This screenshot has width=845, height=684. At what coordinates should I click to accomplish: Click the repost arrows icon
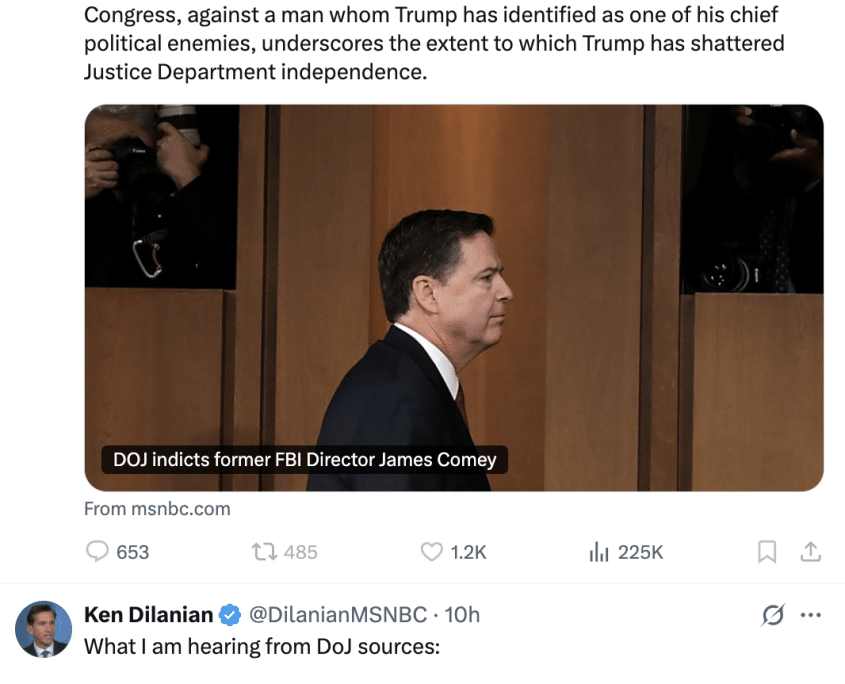(263, 551)
